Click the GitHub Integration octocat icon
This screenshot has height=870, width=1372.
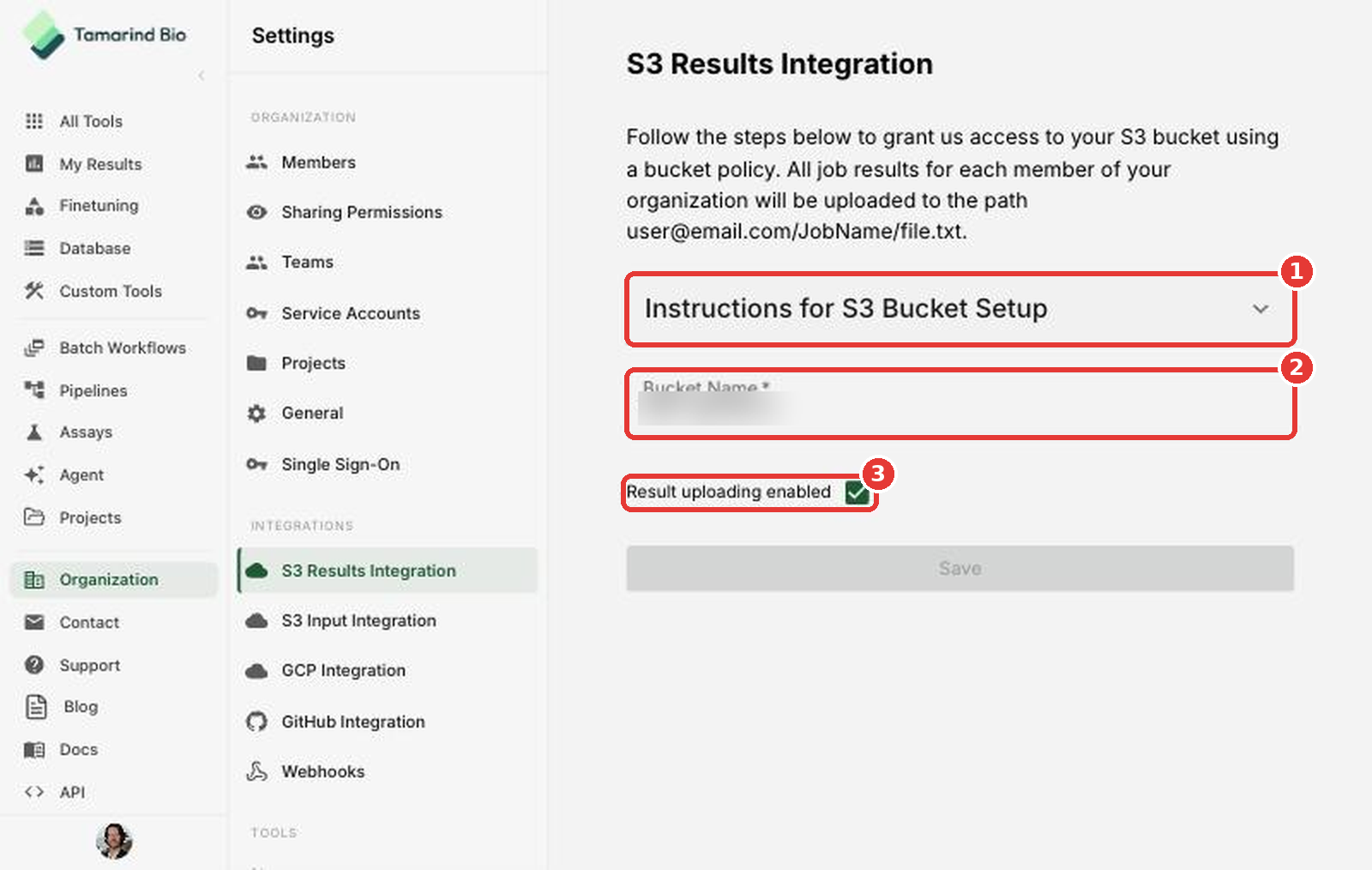click(256, 722)
